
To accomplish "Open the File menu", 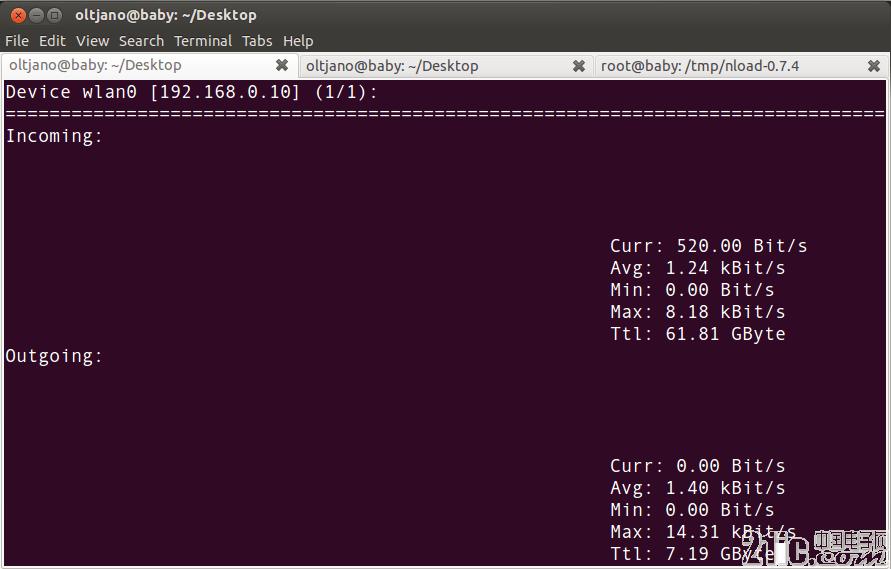I will tap(17, 41).
